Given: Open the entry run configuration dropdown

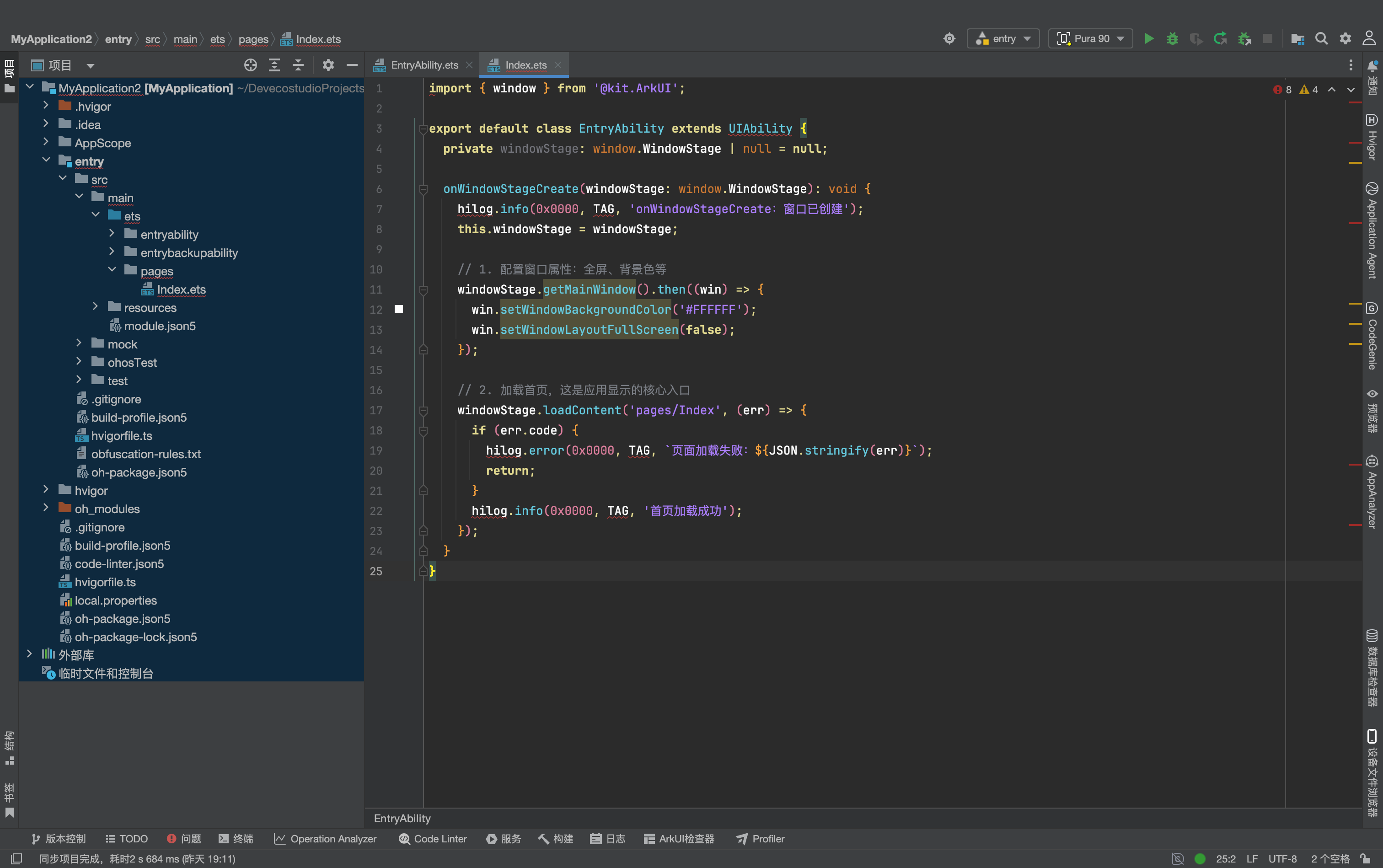Looking at the screenshot, I should click(x=1003, y=38).
